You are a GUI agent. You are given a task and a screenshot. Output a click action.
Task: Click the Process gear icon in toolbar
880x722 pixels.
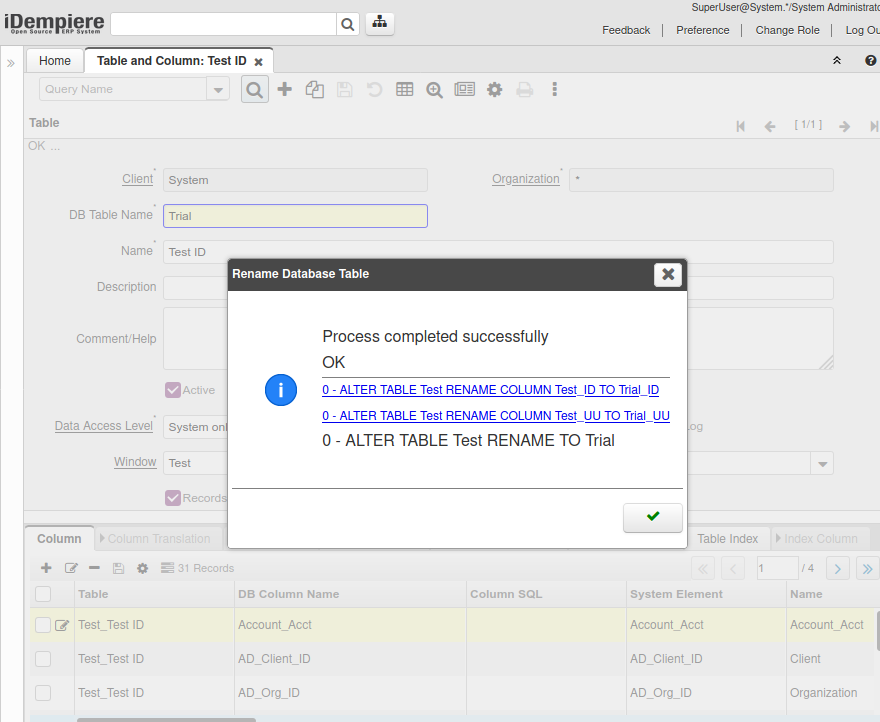pos(494,89)
